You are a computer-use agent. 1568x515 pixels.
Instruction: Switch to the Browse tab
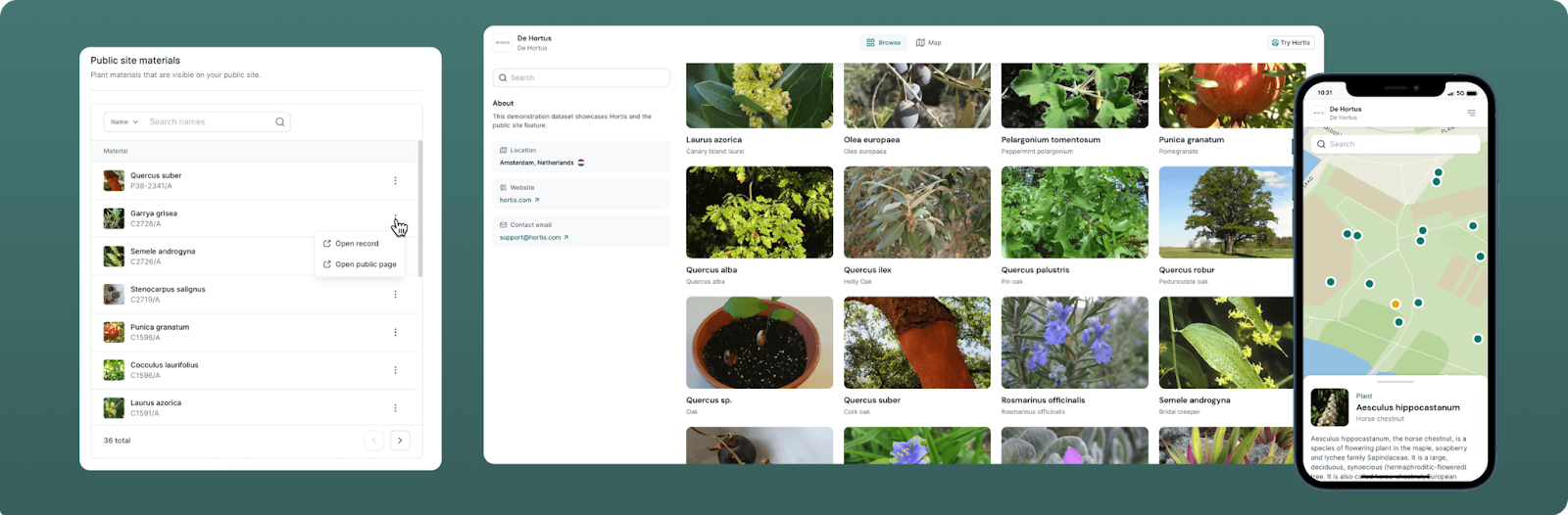884,43
